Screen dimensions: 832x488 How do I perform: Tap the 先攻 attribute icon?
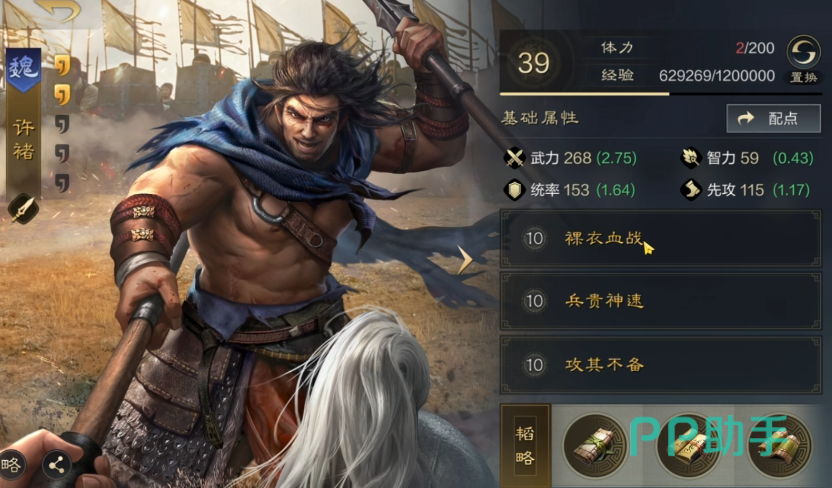(691, 190)
